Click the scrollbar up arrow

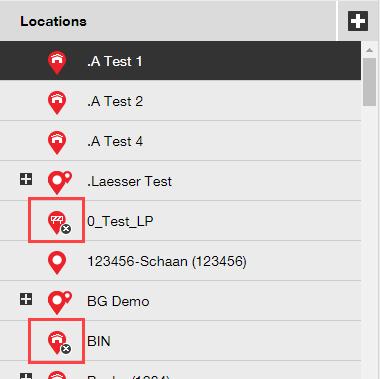click(369, 50)
